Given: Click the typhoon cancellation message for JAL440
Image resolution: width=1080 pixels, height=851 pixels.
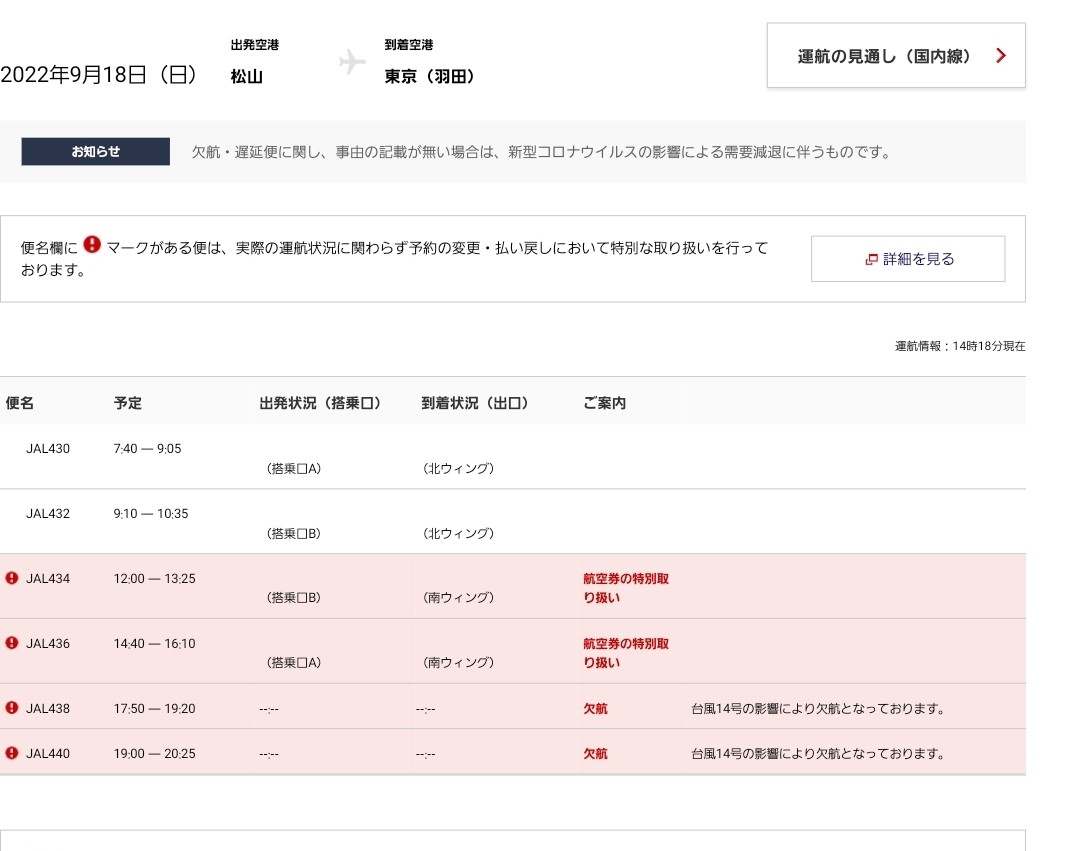Looking at the screenshot, I should pos(818,754).
